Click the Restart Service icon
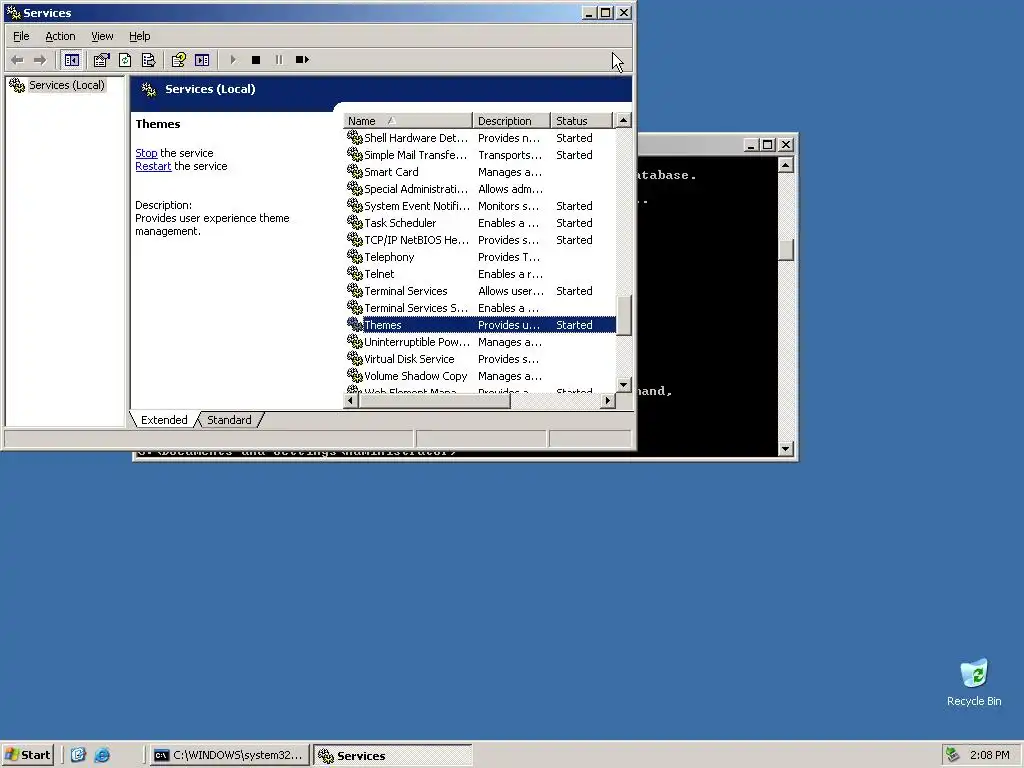 click(x=302, y=60)
